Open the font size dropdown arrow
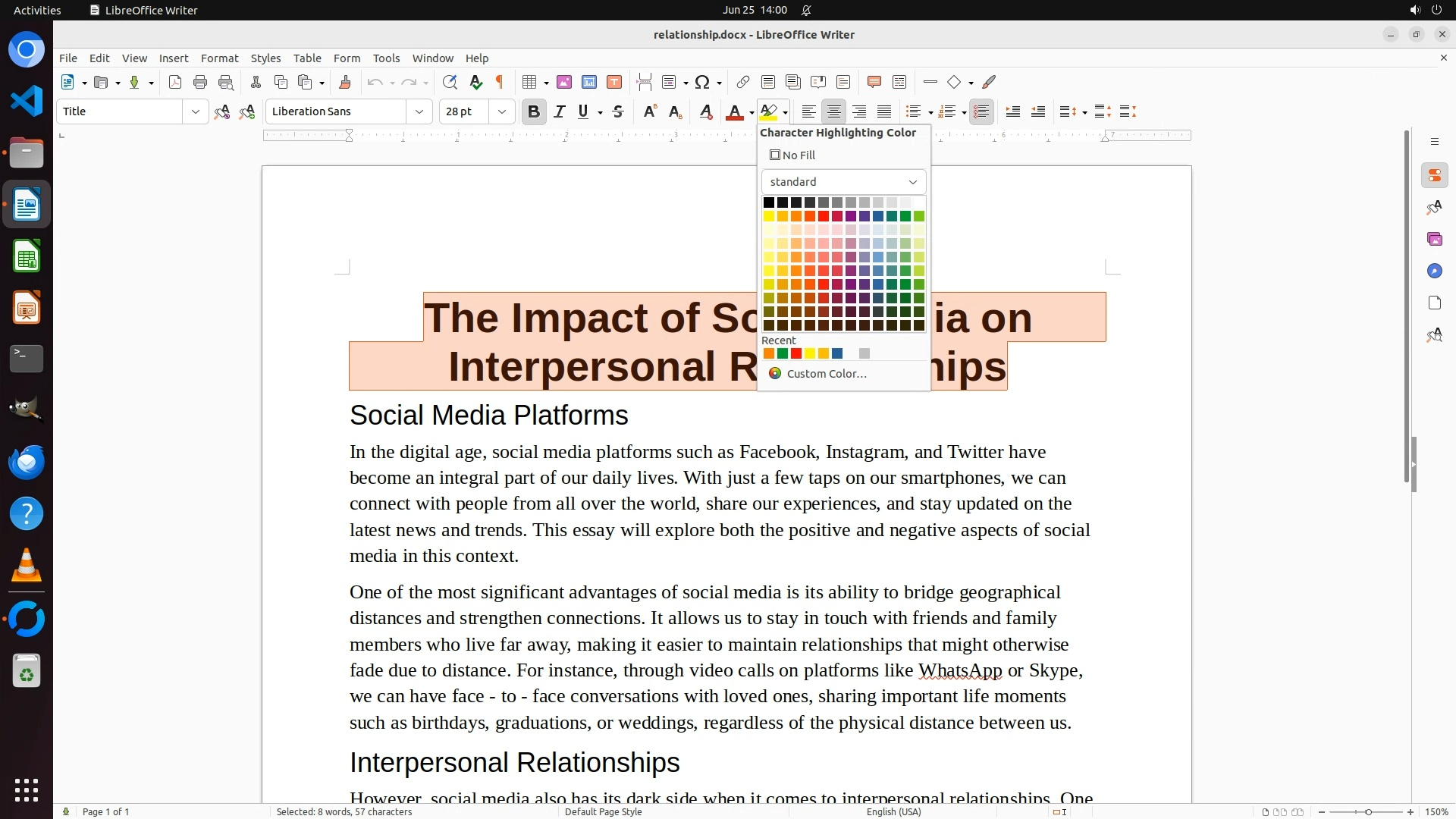 [x=501, y=112]
